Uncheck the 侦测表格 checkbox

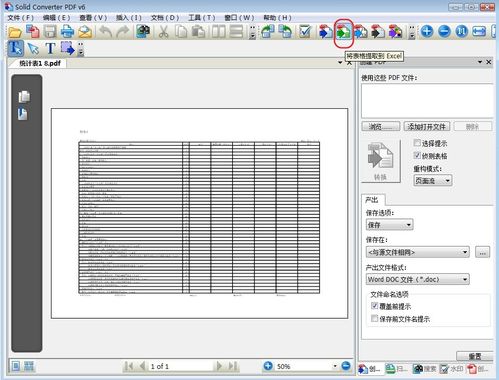point(417,155)
